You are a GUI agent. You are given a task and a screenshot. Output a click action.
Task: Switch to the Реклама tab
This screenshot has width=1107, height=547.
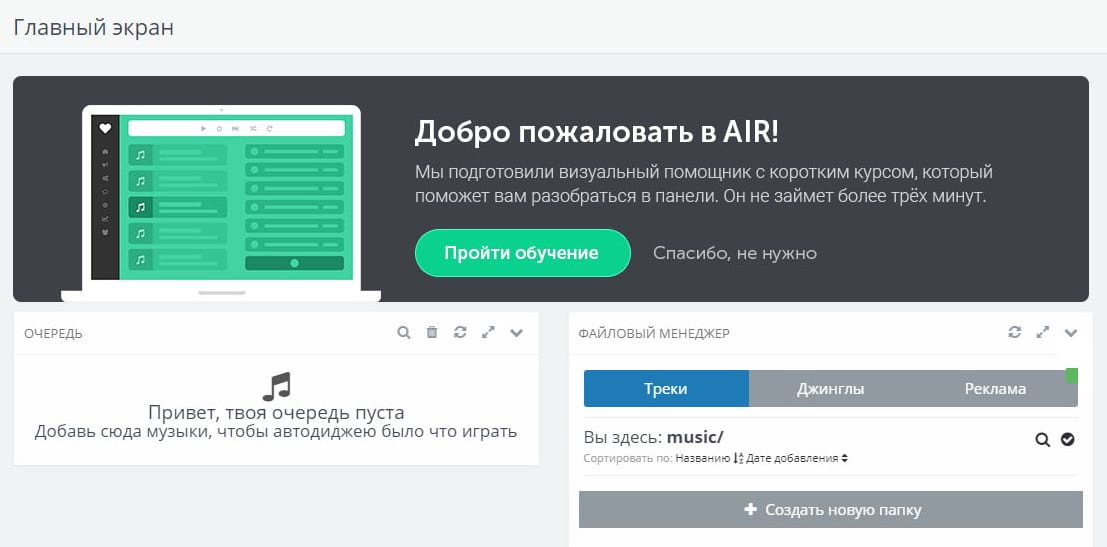pos(995,389)
